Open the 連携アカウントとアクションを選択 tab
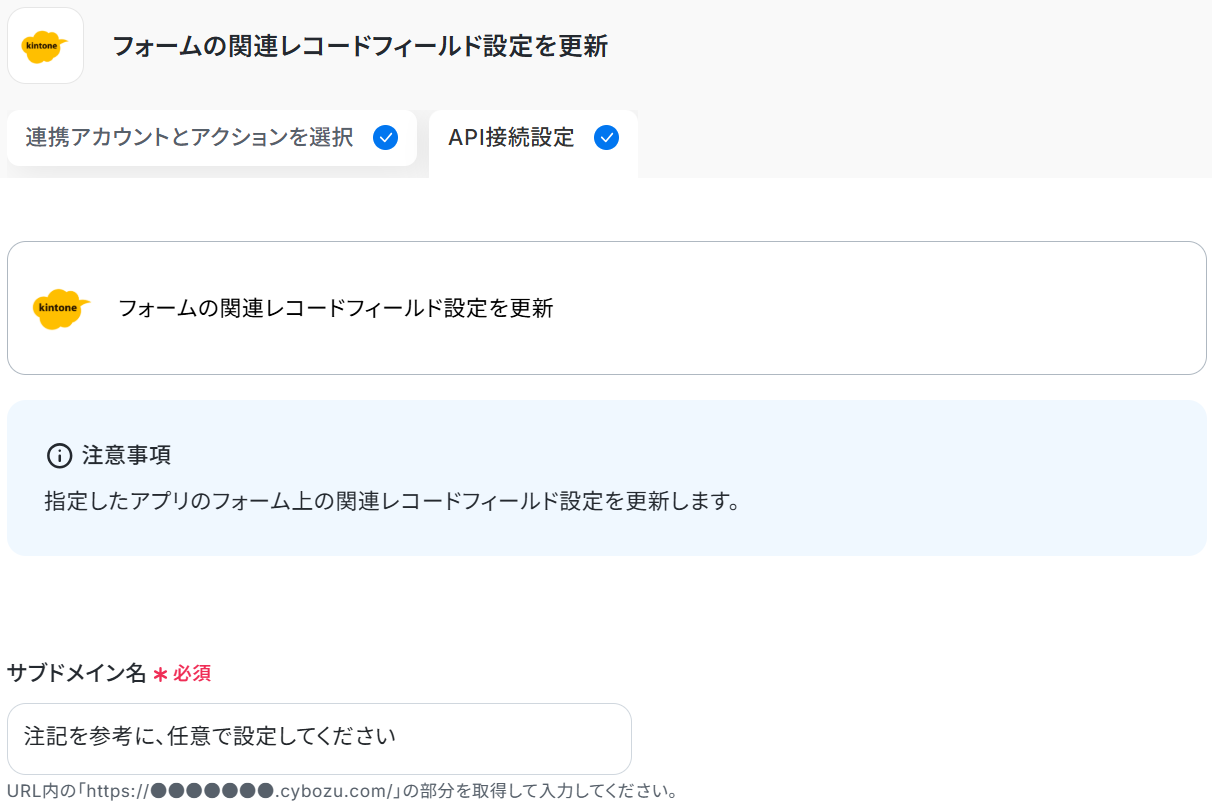 point(190,138)
